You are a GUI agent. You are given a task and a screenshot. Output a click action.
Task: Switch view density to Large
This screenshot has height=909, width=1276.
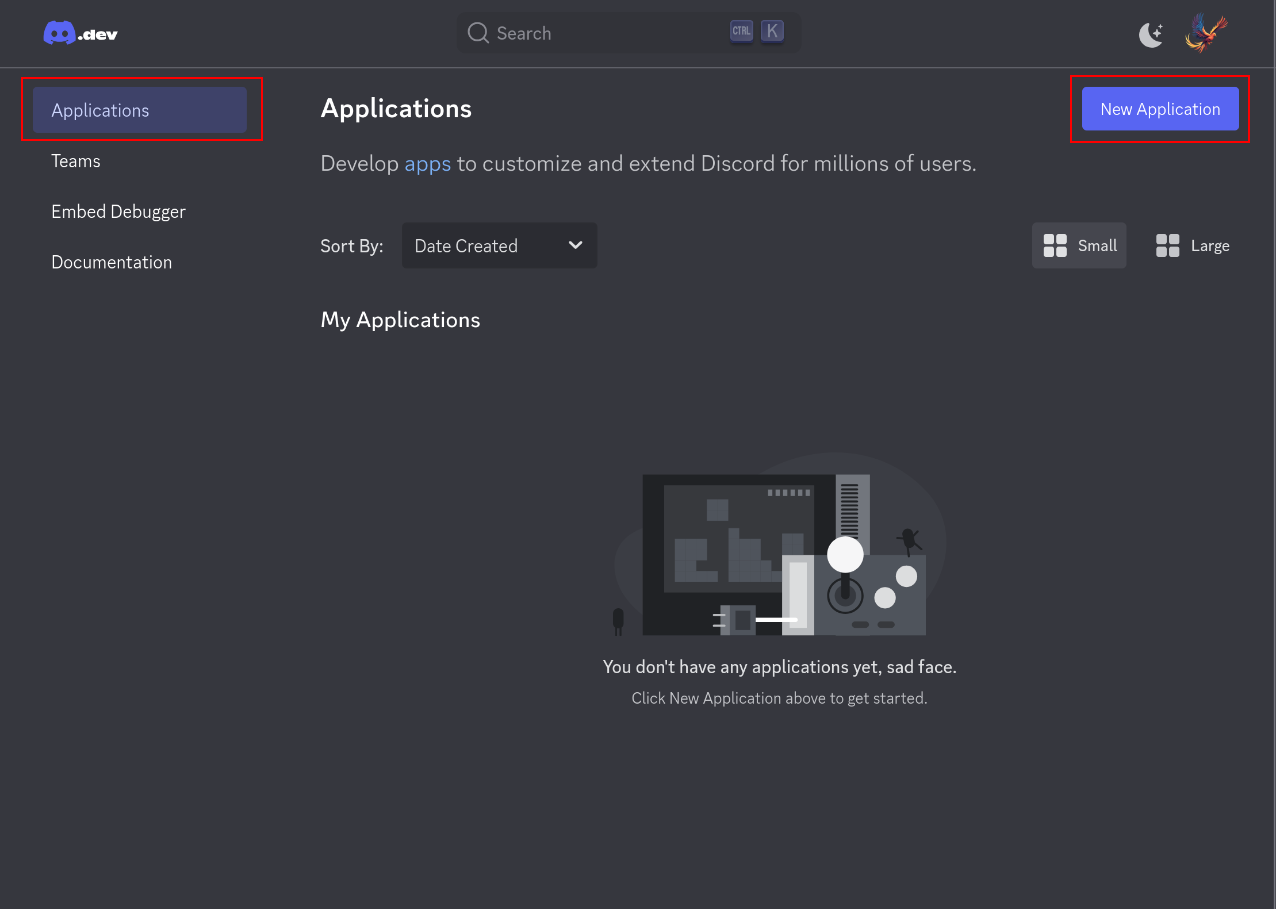[x=1192, y=245]
